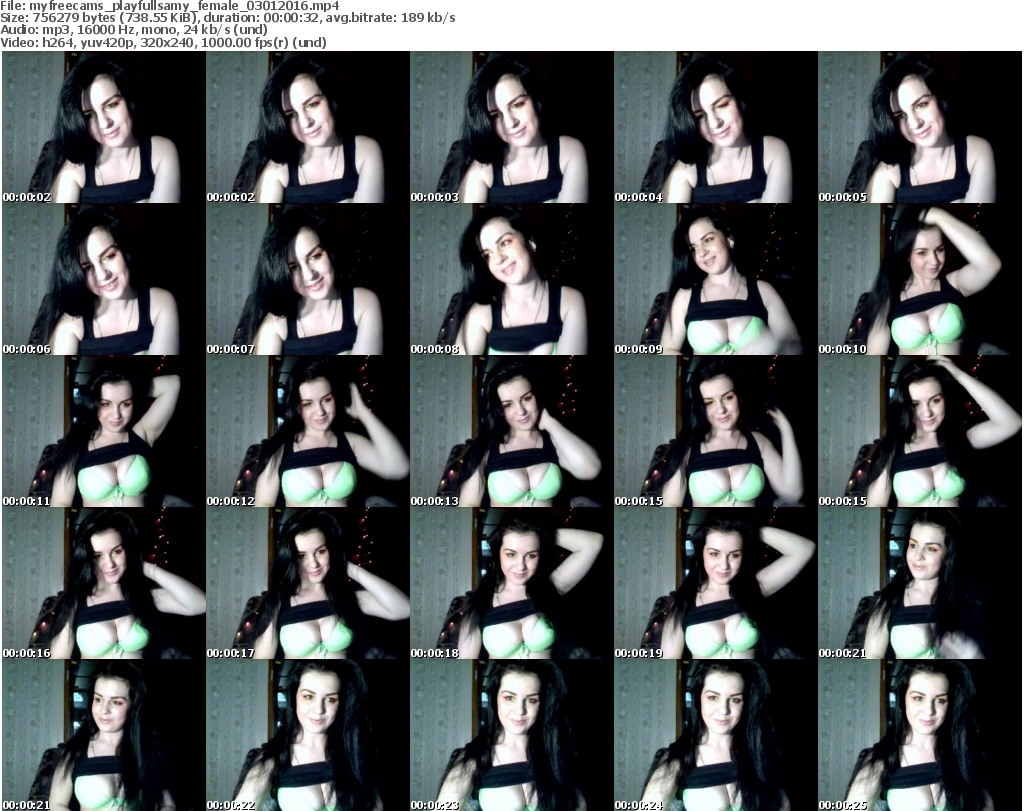Open the frame marked 00:00:06

pyautogui.click(x=103, y=279)
